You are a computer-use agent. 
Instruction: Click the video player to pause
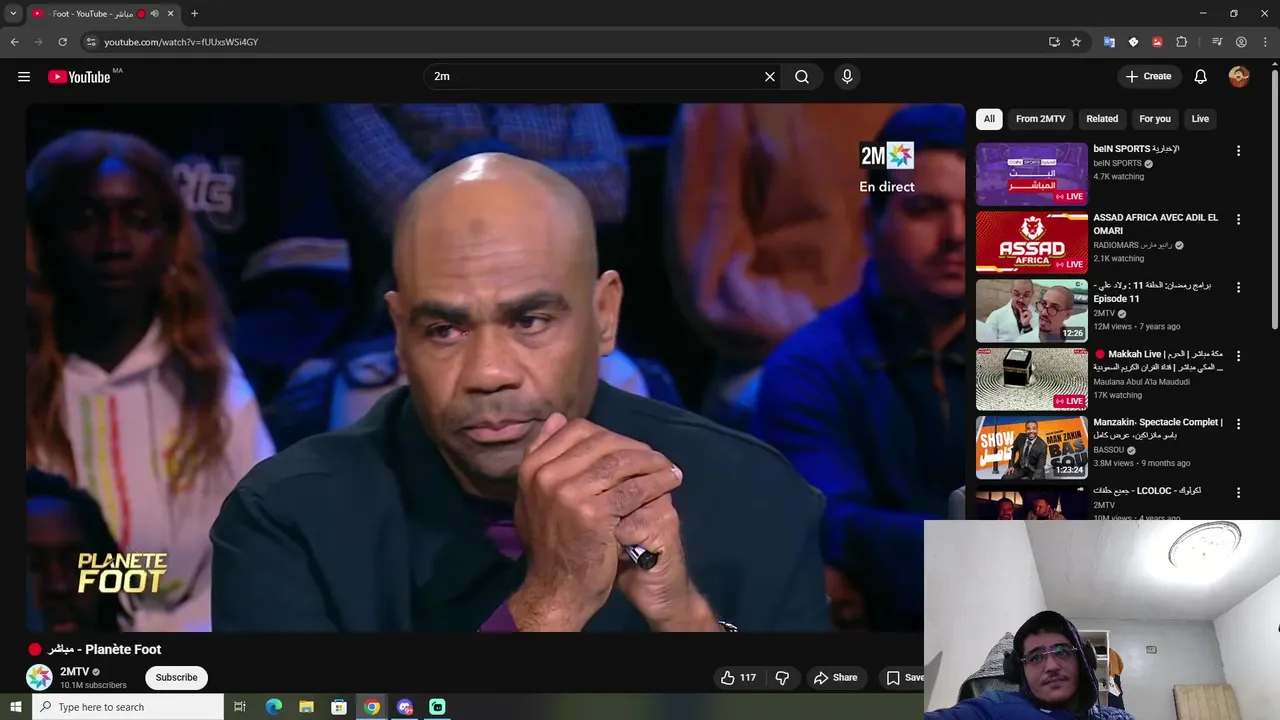495,368
